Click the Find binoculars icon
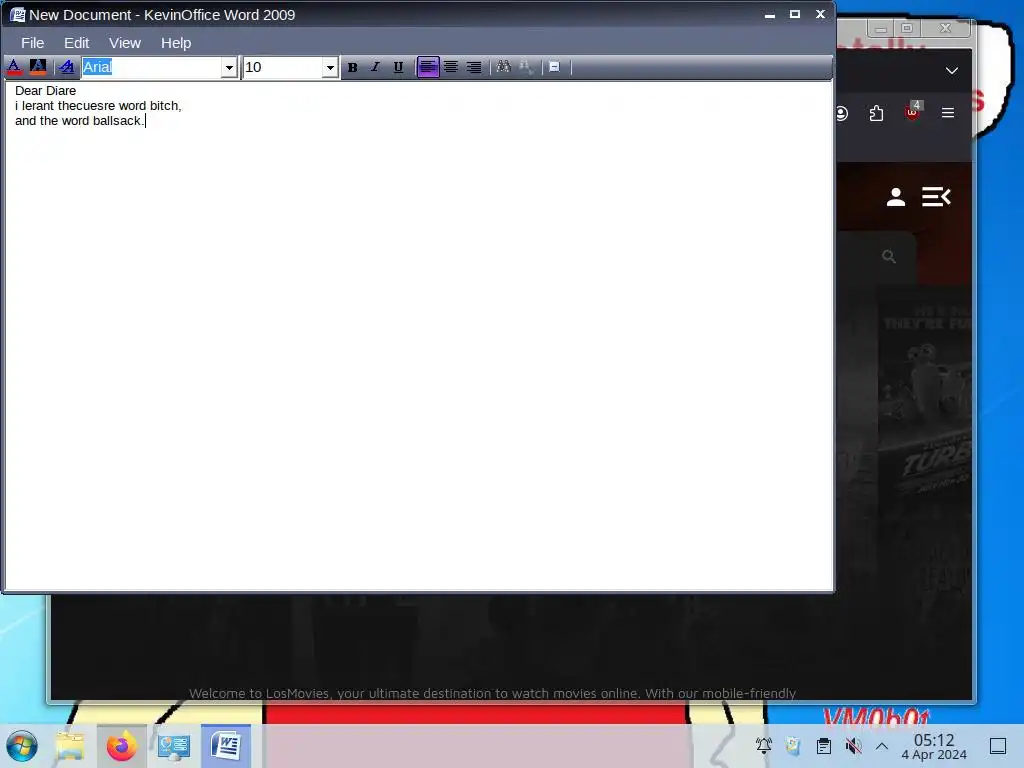This screenshot has width=1024, height=768. [504, 67]
